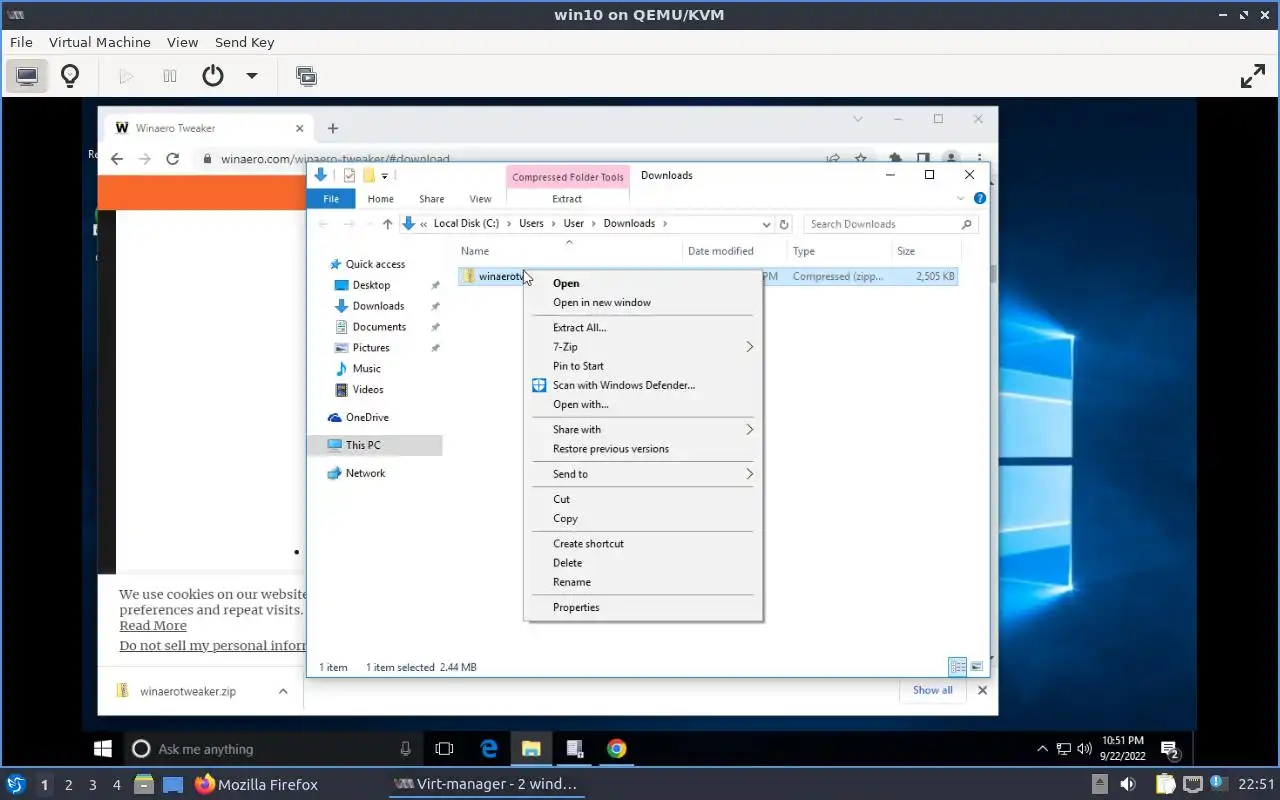This screenshot has height=800, width=1280.
Task: Go up one folder level in Explorer
Action: point(388,224)
